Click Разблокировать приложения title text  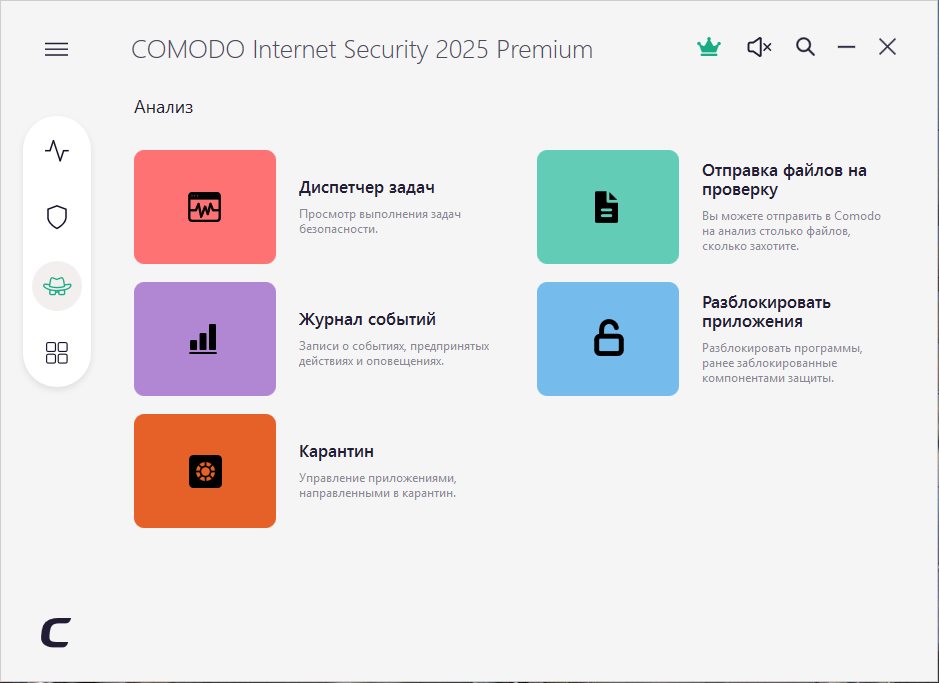coord(766,312)
